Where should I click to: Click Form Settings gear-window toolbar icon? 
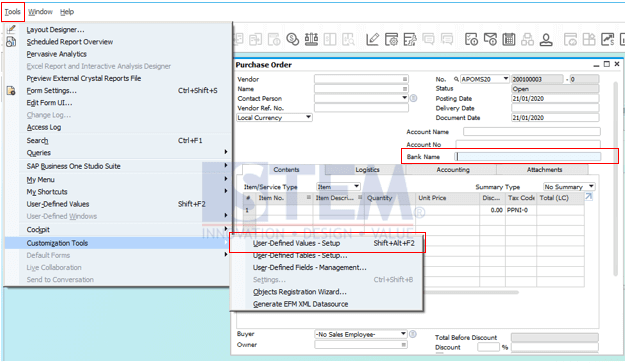391,39
